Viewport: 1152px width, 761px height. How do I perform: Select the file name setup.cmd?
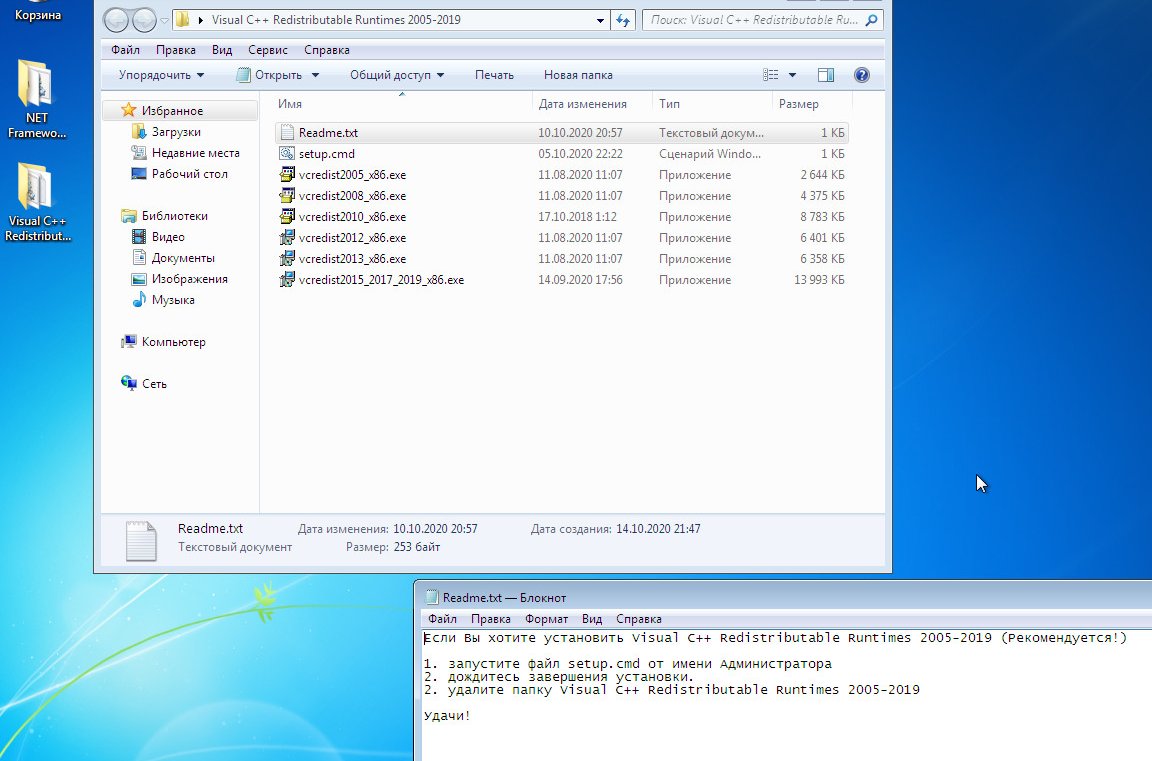(326, 154)
